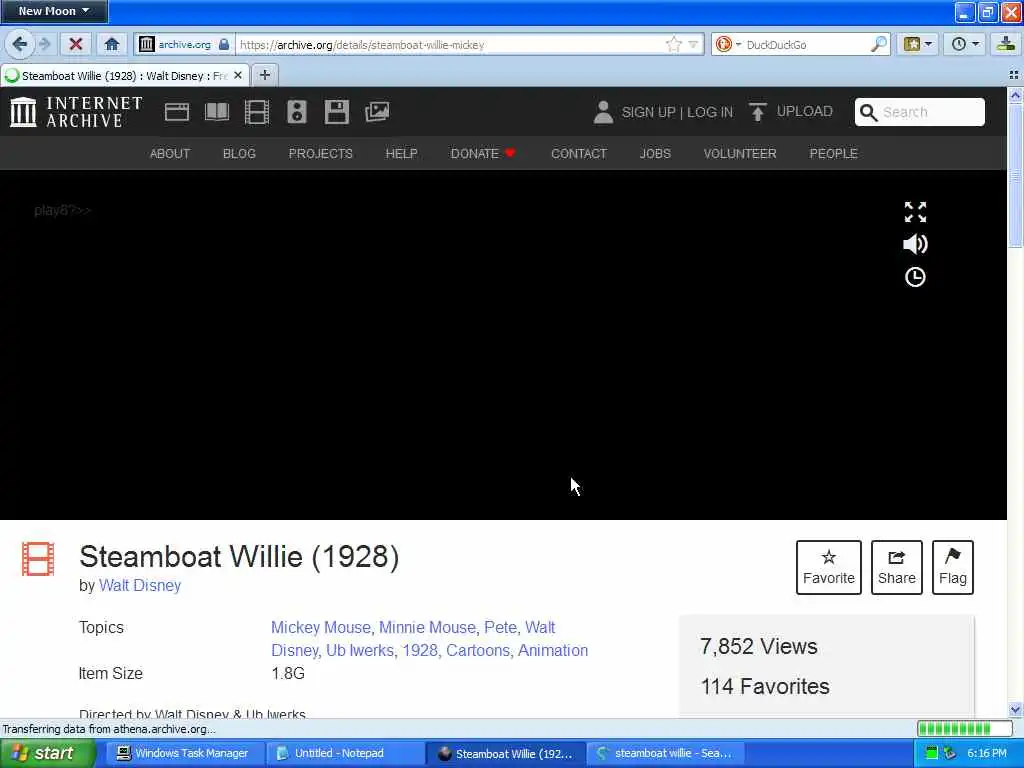Switch to steamboat willie search taskbar window
This screenshot has height=768, width=1024.
coord(666,753)
